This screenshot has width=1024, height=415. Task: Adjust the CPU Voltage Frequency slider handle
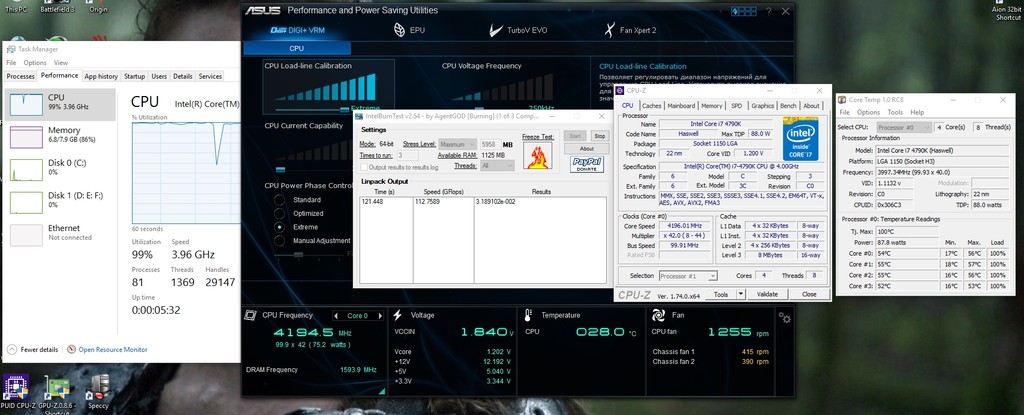pos(479,108)
